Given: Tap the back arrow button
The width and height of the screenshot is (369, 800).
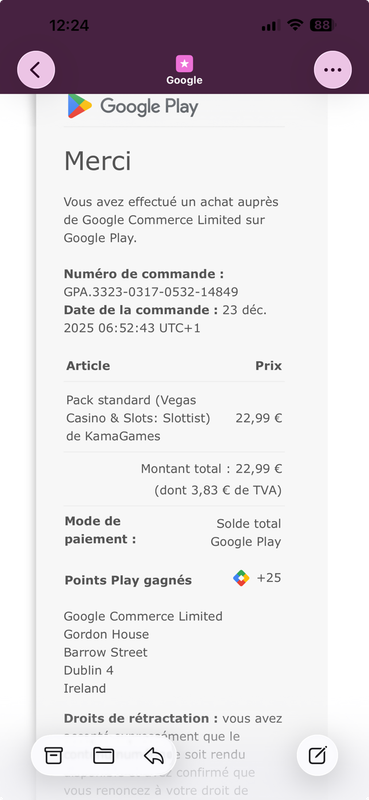Looking at the screenshot, I should click(36, 70).
